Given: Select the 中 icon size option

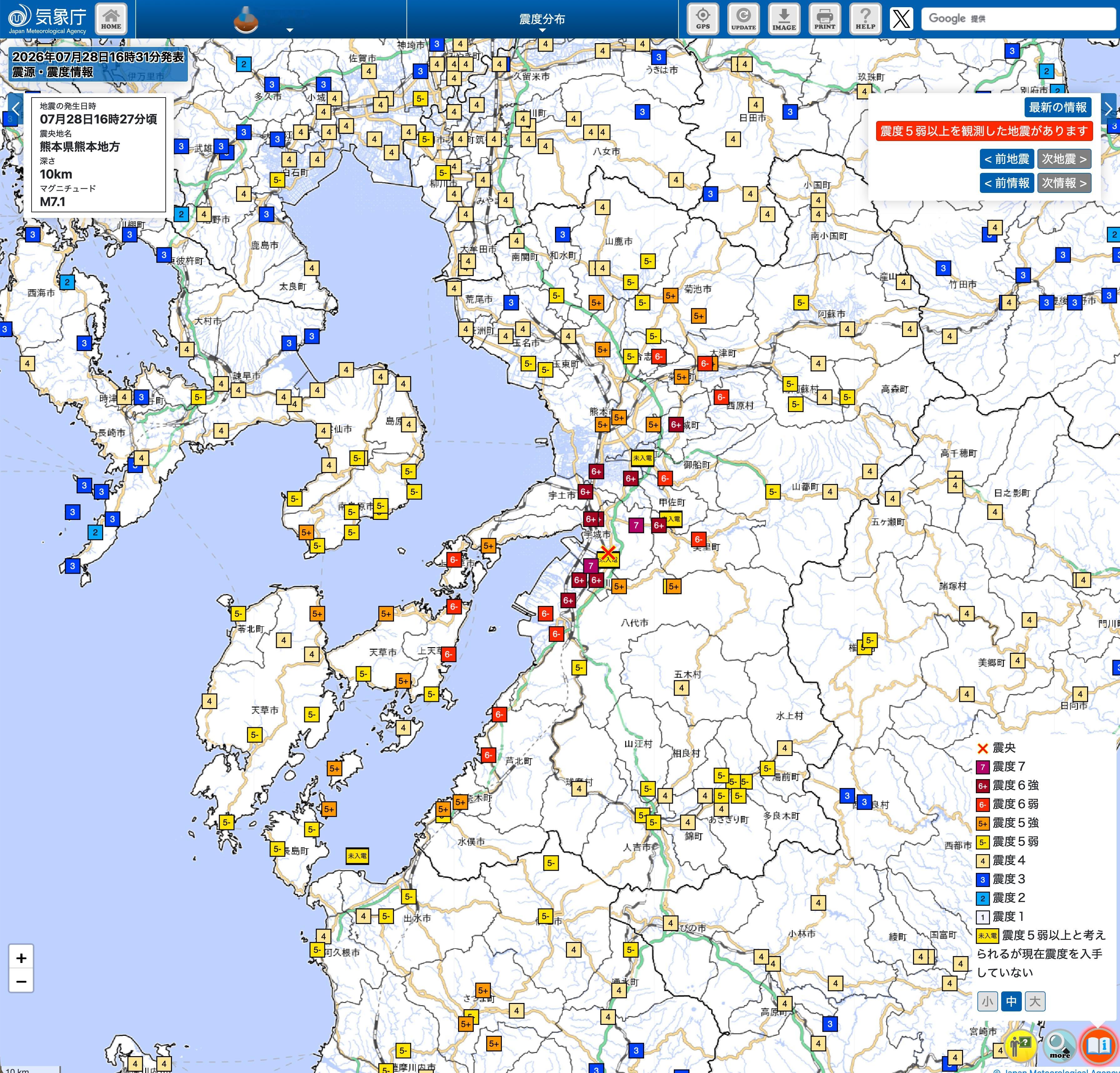Looking at the screenshot, I should click(x=1012, y=1001).
